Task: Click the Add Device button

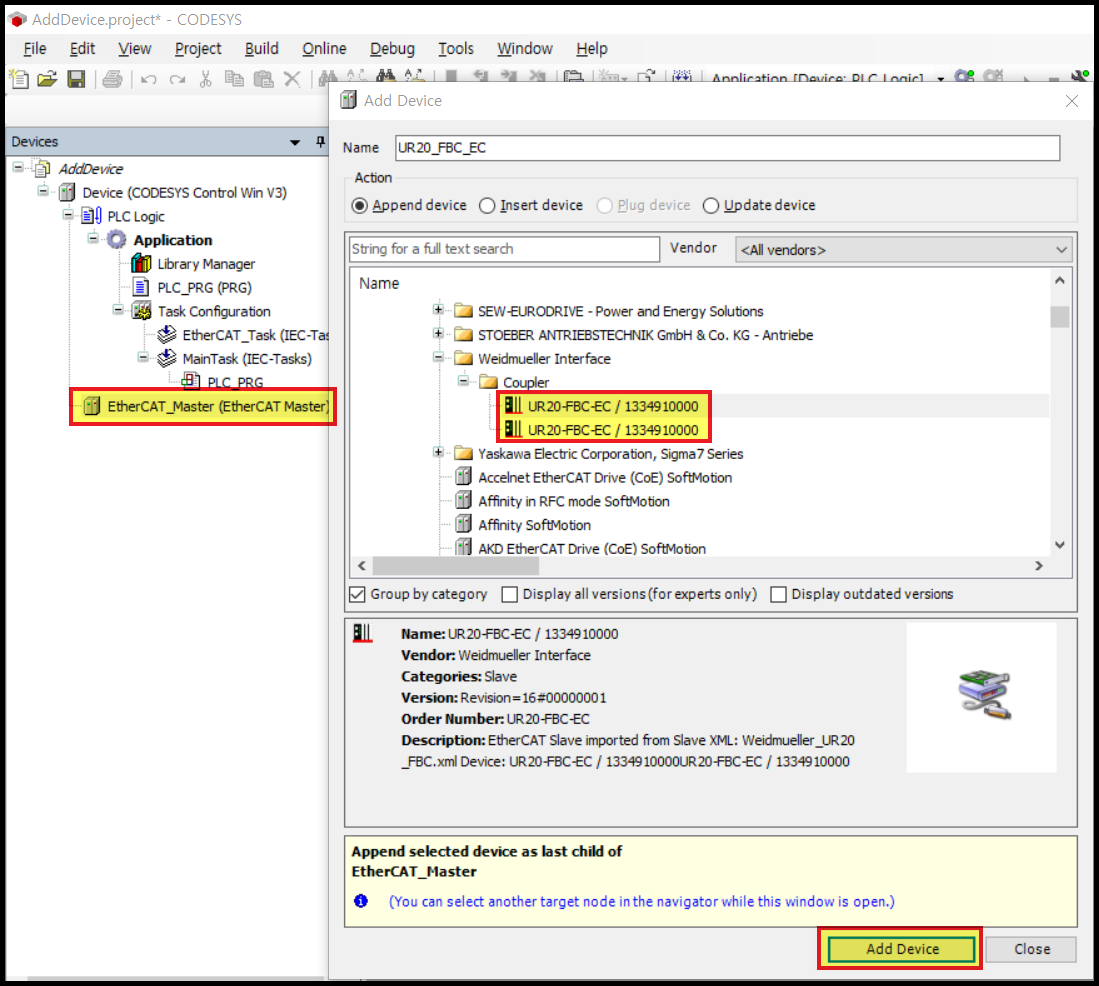Action: click(x=901, y=949)
